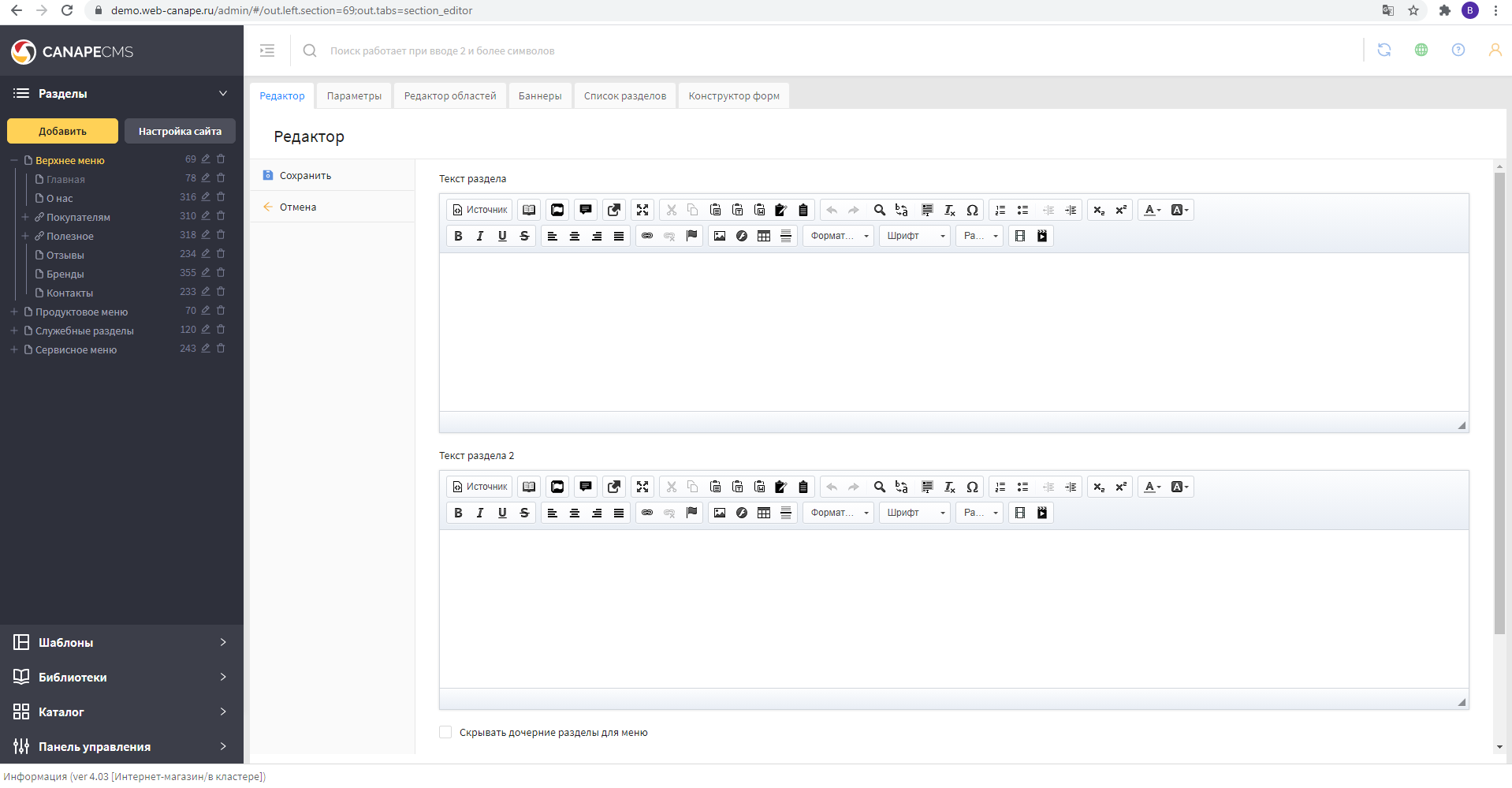Open the Шрифт dropdown in second editor

pos(914,513)
